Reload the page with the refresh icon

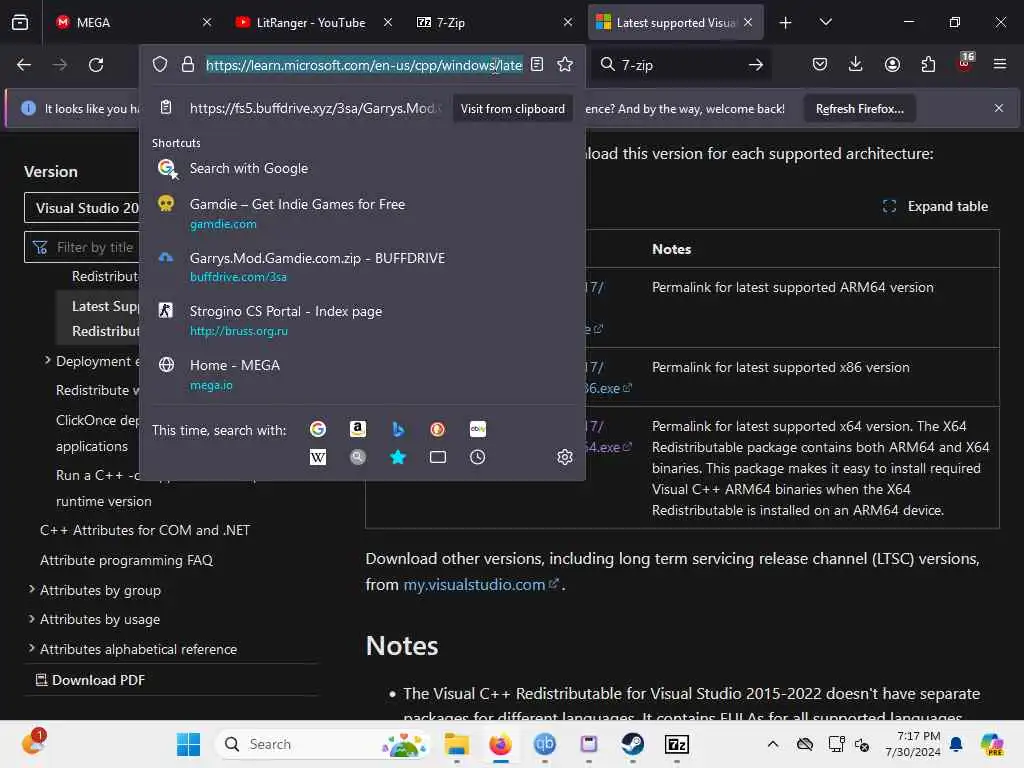click(96, 65)
